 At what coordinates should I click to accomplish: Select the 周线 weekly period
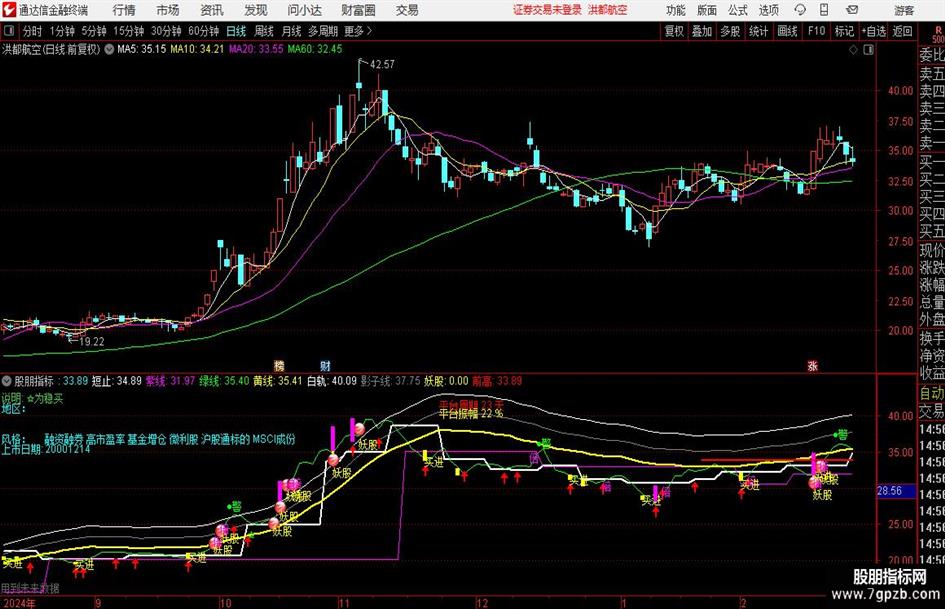[x=264, y=31]
